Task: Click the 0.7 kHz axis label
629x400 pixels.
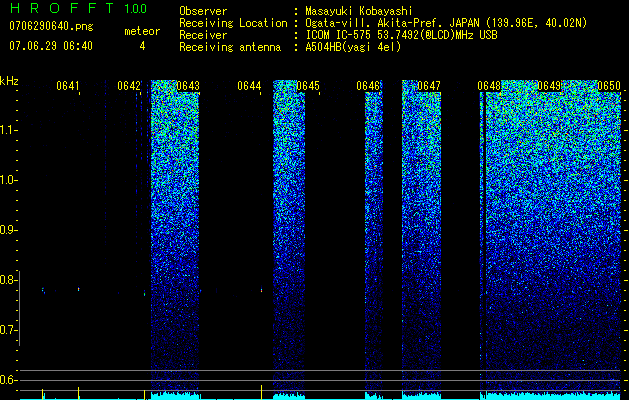Action: pos(8,330)
